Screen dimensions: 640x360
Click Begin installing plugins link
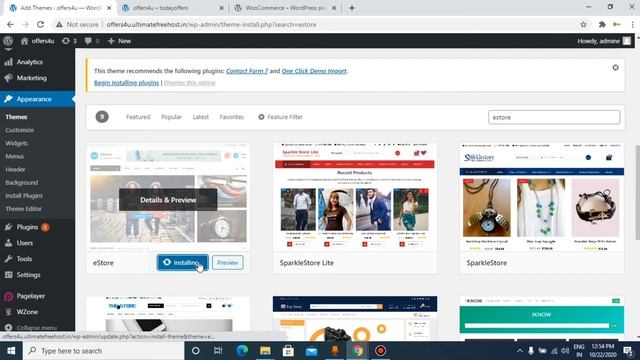127,83
